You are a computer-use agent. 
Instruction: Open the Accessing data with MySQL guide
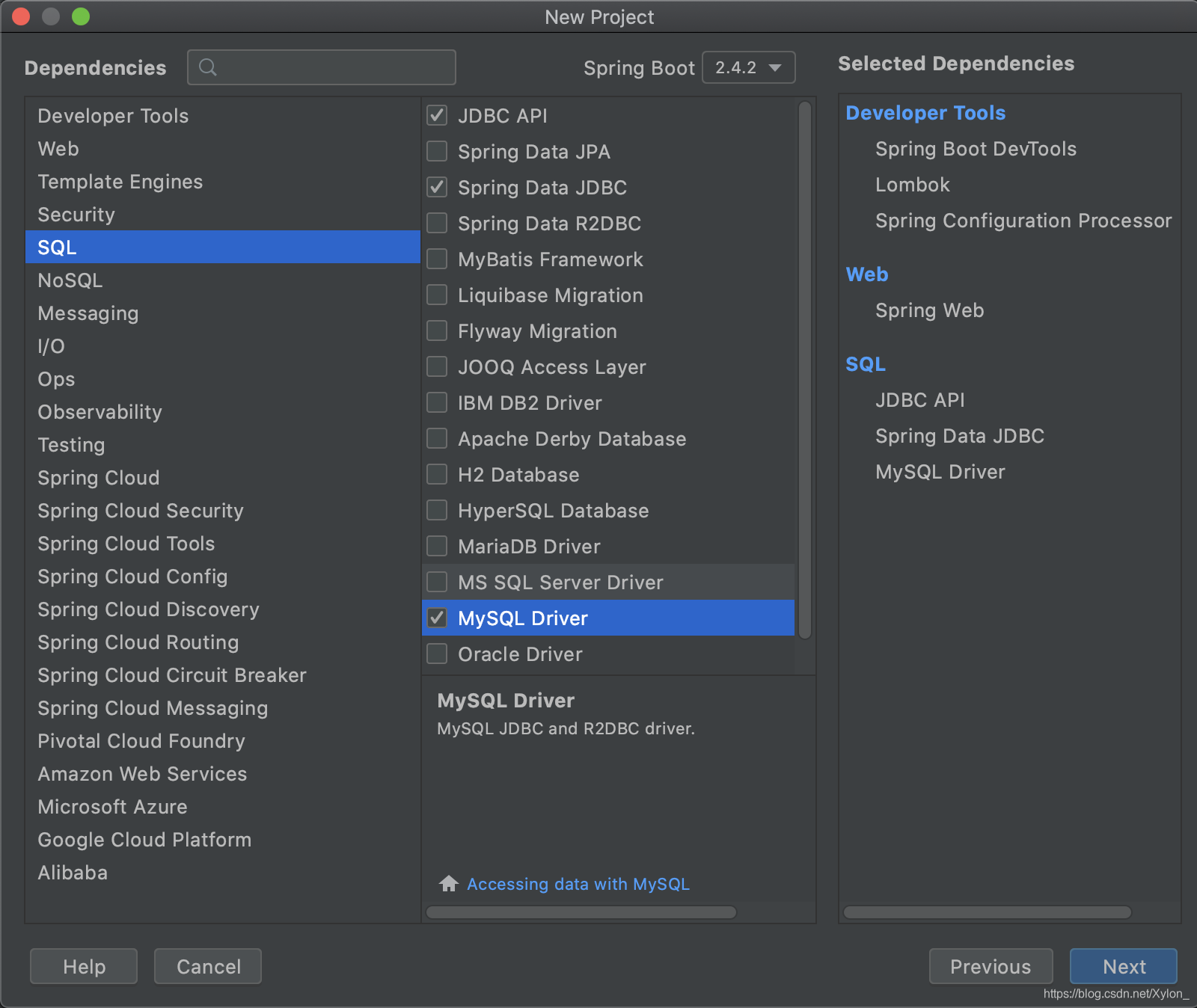(x=578, y=884)
